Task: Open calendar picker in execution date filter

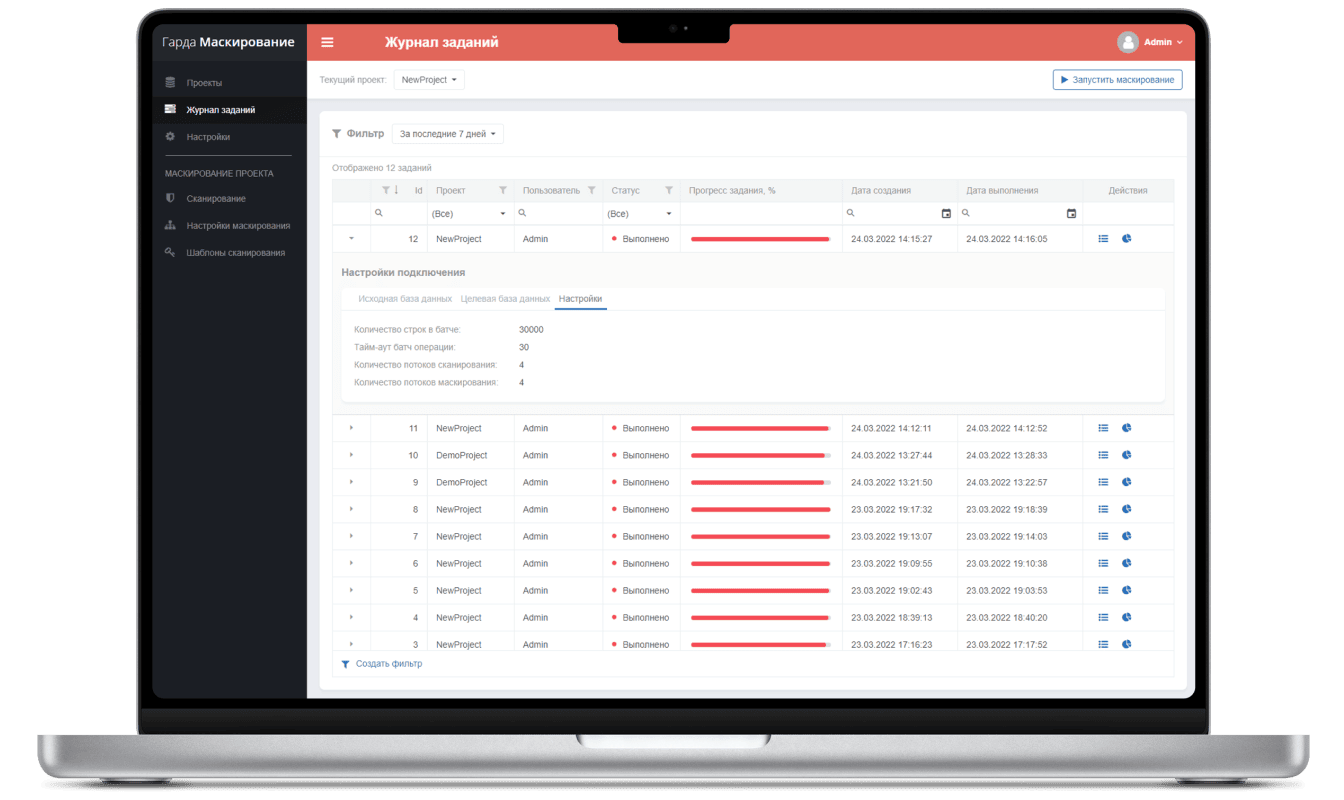Action: [1071, 213]
